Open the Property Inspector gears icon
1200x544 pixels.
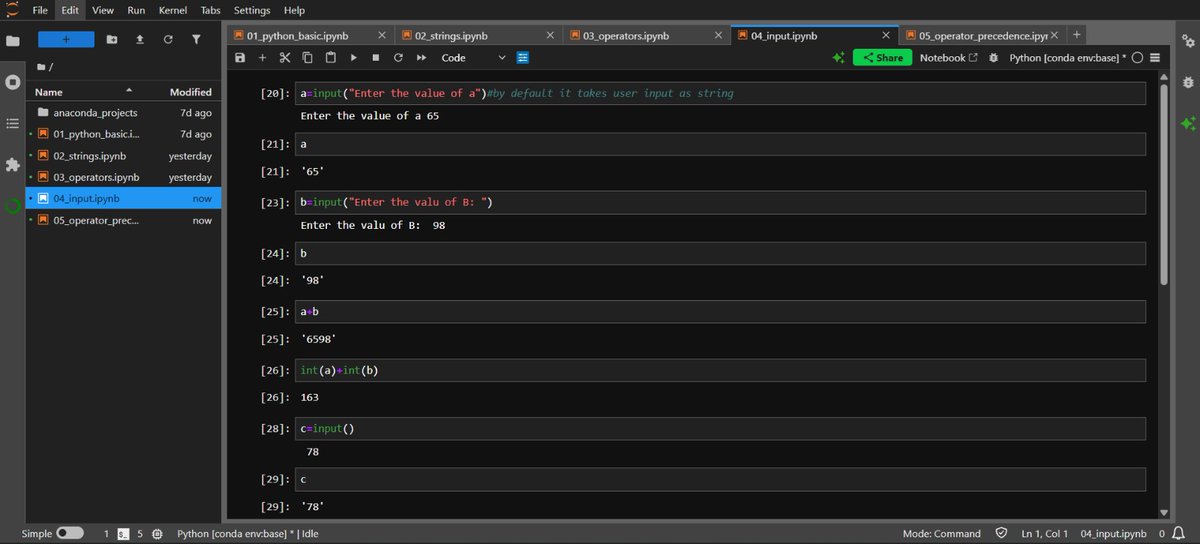point(1187,41)
